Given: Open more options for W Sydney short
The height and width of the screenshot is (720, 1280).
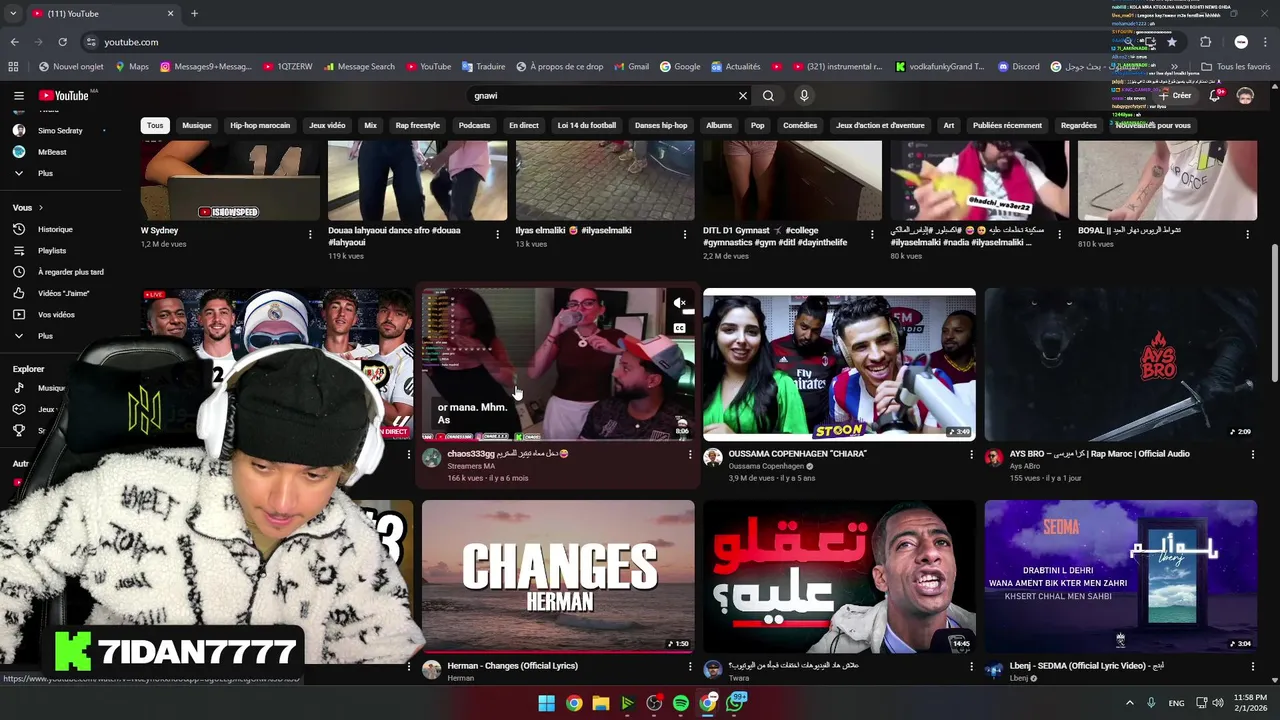Looking at the screenshot, I should [310, 234].
